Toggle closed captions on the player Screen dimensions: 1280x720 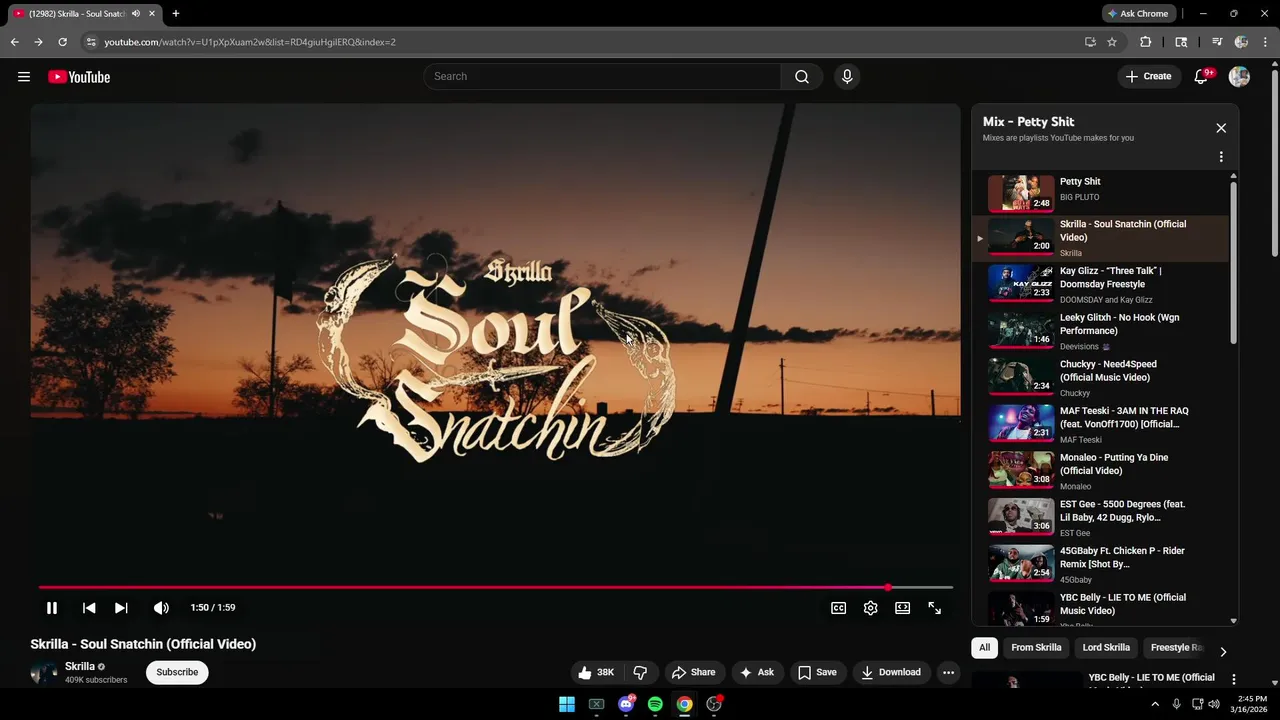[839, 608]
